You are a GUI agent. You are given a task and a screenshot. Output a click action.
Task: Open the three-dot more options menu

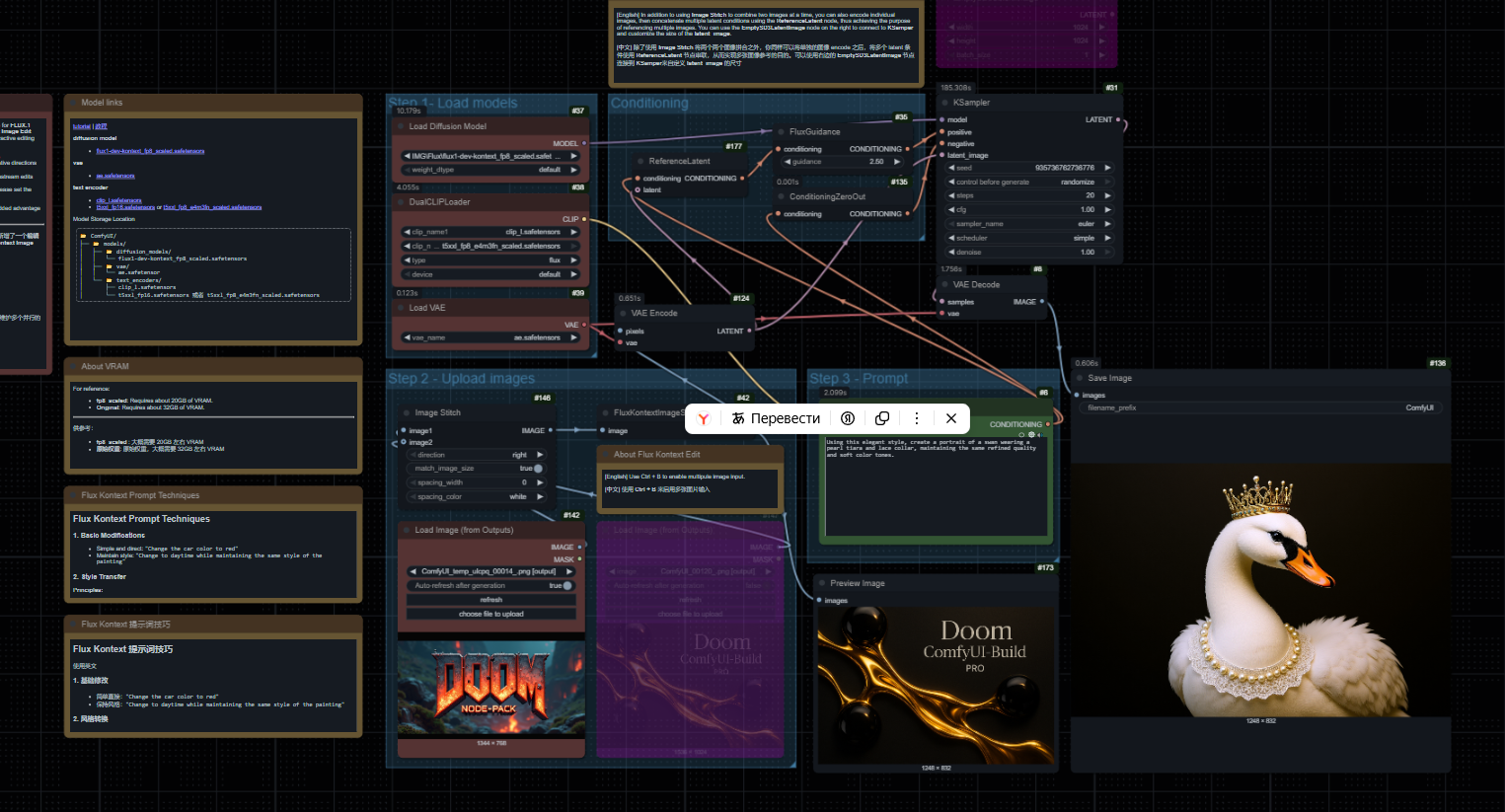917,418
